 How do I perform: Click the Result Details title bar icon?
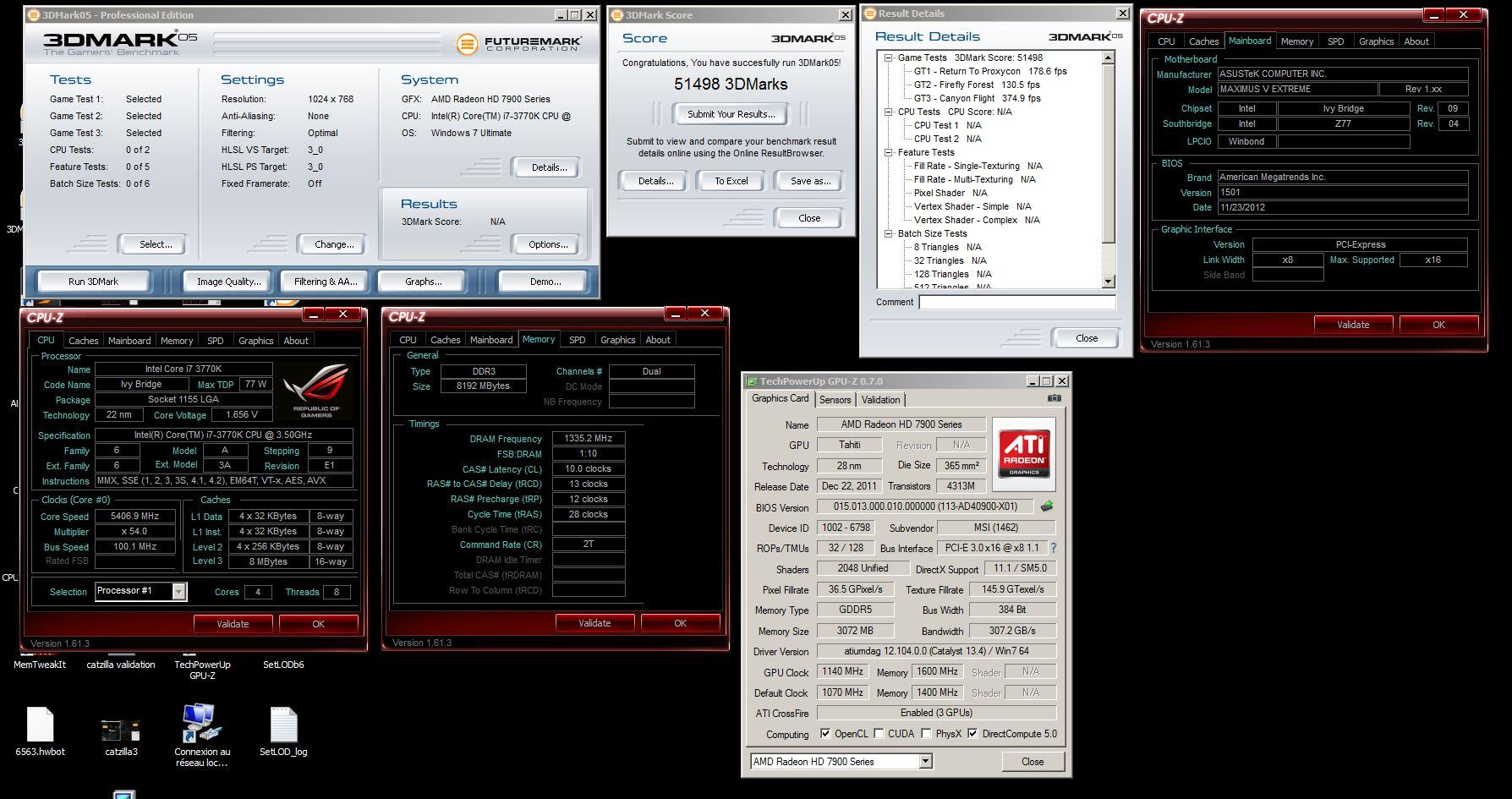click(x=870, y=14)
